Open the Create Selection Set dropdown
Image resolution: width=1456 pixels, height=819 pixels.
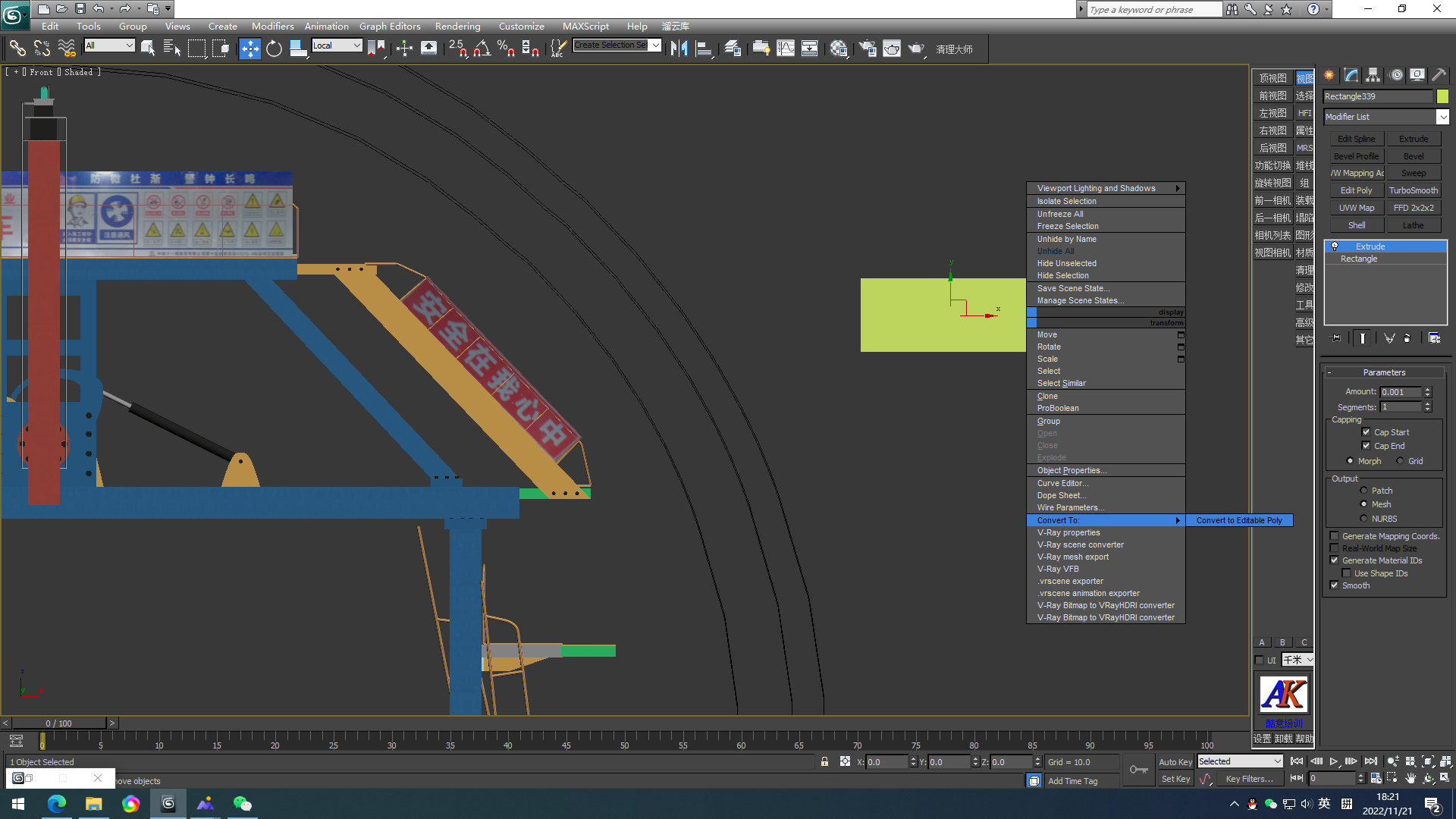[655, 45]
